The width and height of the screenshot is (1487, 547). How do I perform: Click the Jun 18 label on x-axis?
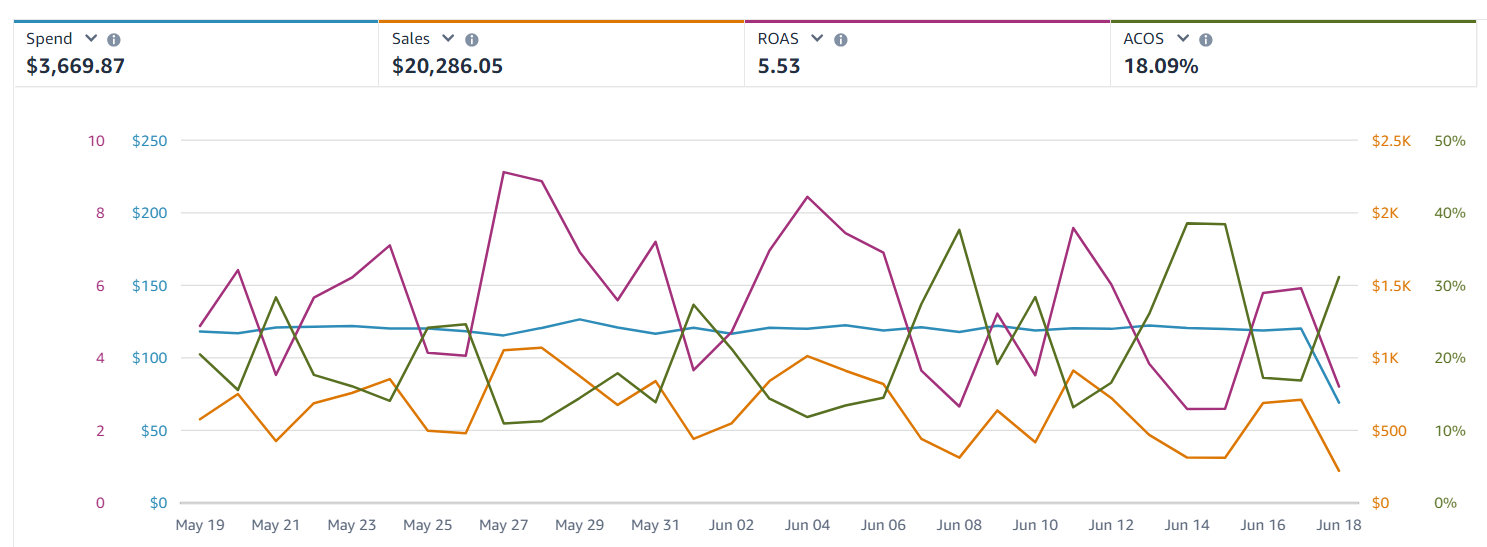[1339, 525]
